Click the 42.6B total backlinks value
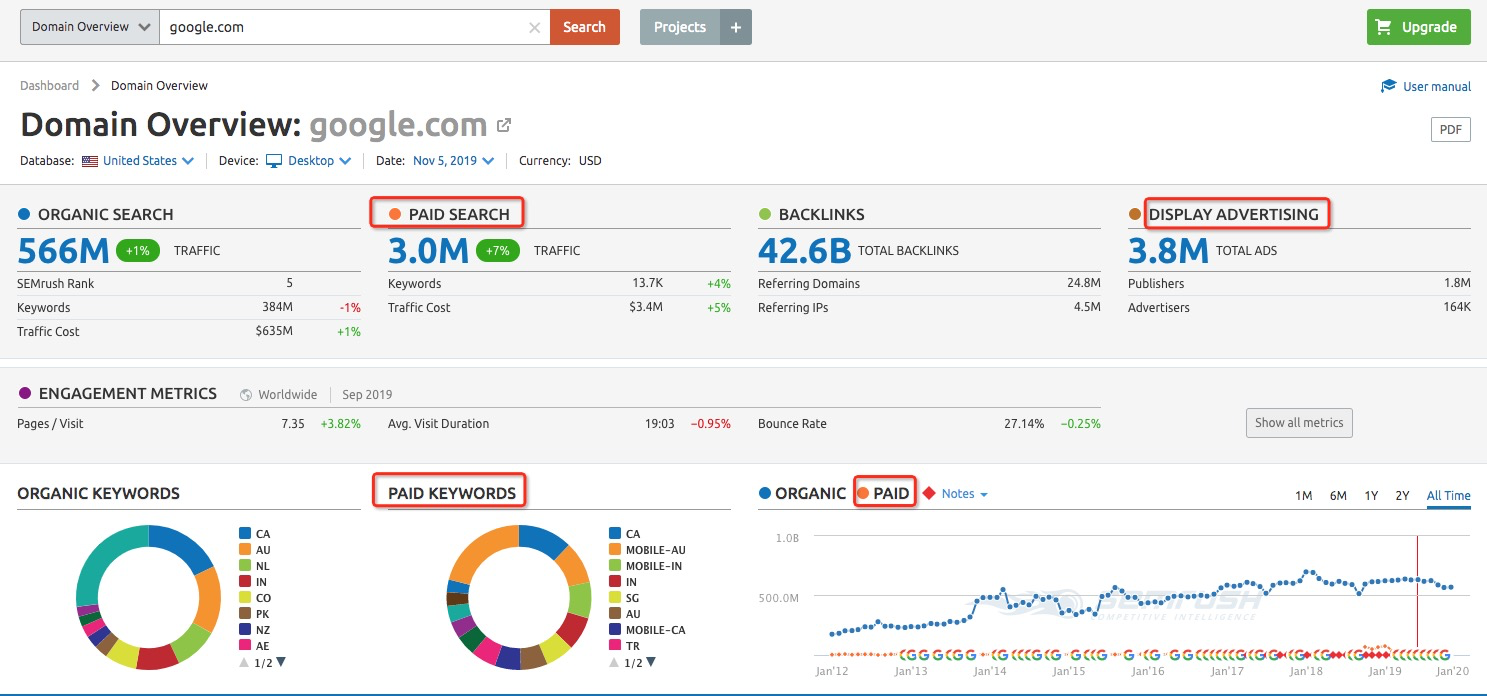The image size is (1487, 696). (x=804, y=250)
